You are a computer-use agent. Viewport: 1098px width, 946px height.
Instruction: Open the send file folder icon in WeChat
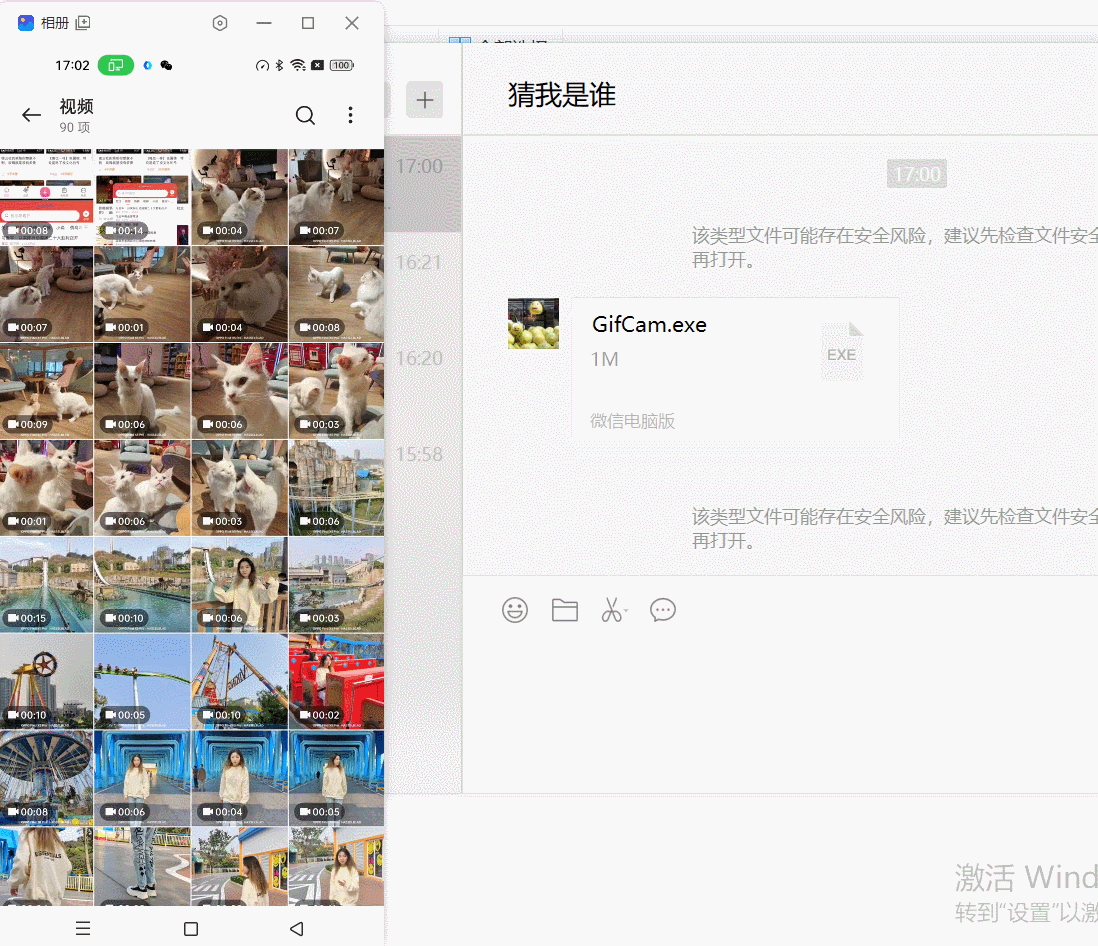click(x=564, y=610)
